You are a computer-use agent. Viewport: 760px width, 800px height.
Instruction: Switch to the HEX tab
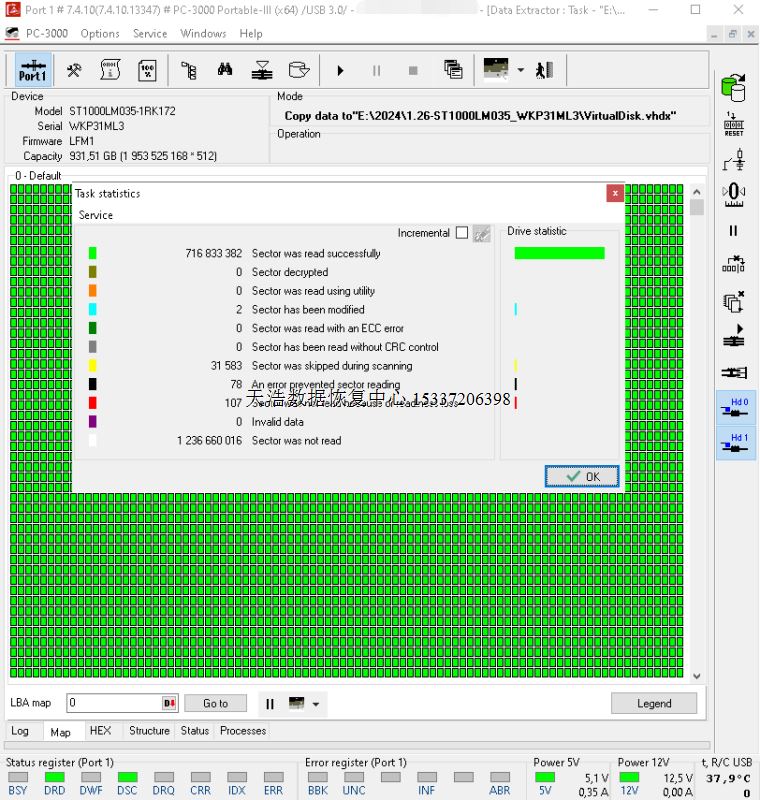coord(100,731)
